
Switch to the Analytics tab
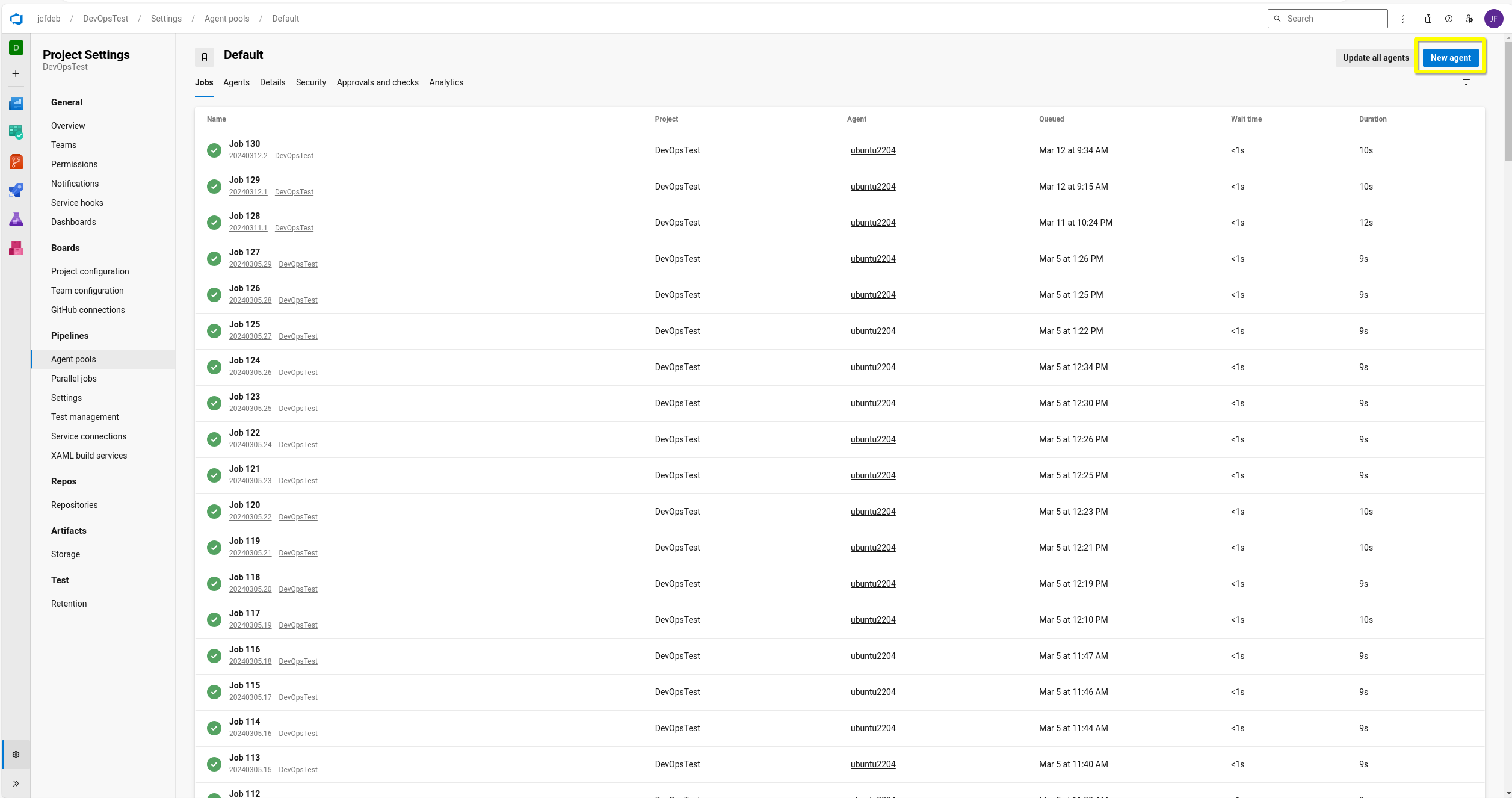[446, 82]
